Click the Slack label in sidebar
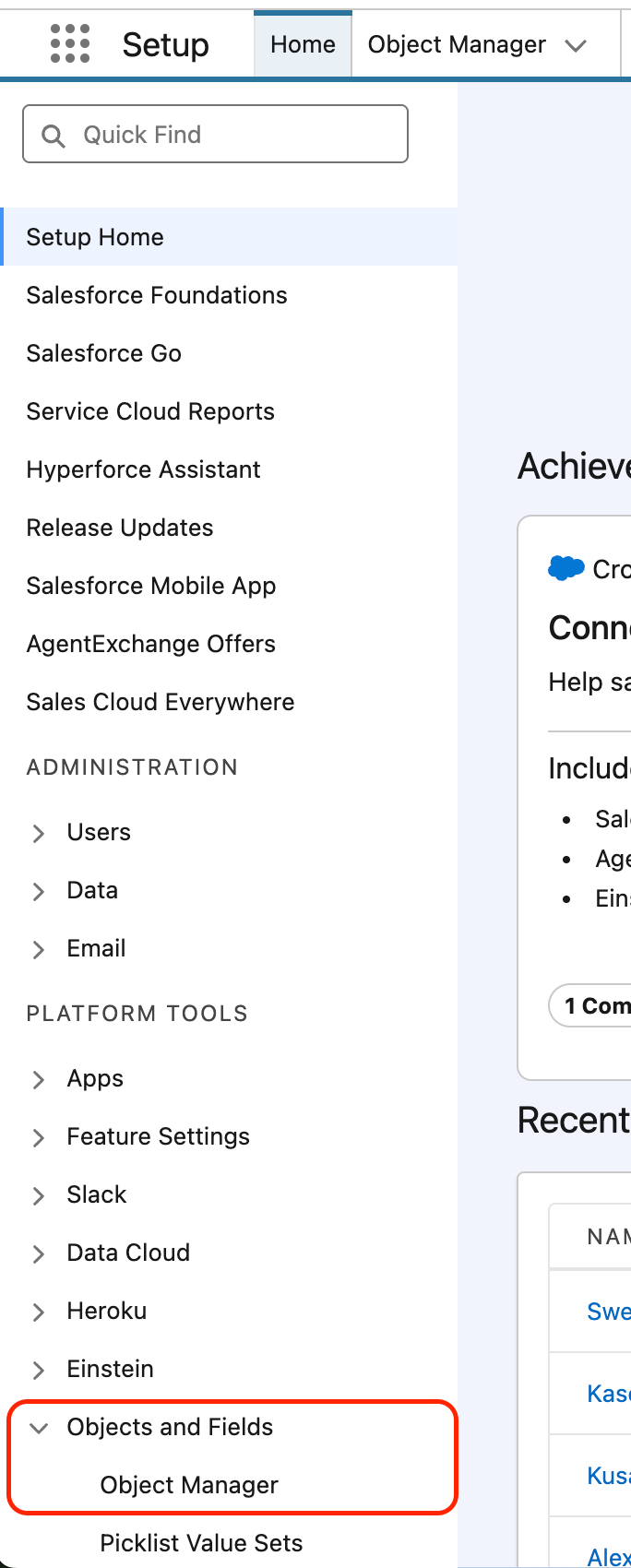 97,1194
